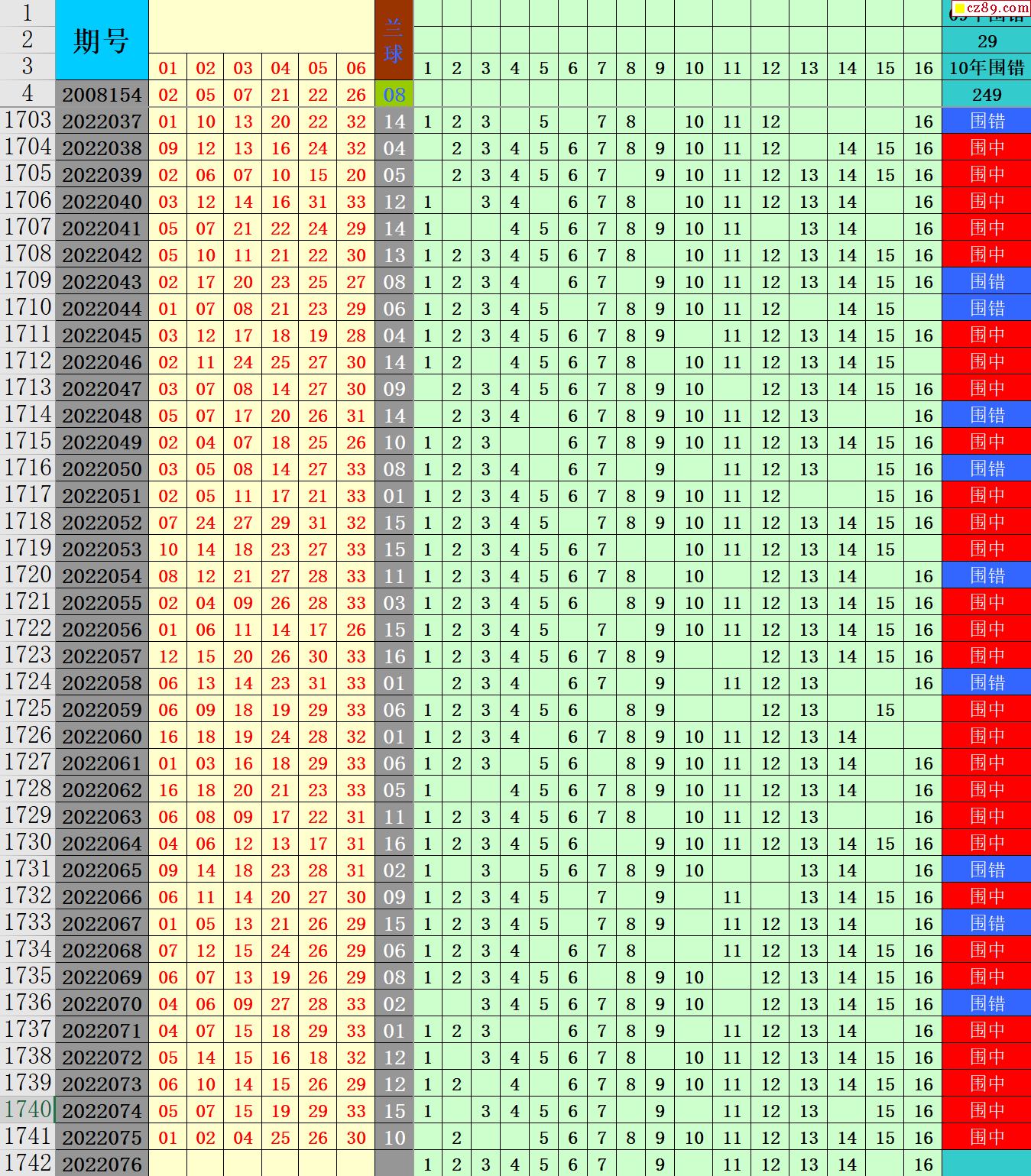Click the 围中 result for period 2022063
Screen dimensions: 1031x1176
(987, 816)
